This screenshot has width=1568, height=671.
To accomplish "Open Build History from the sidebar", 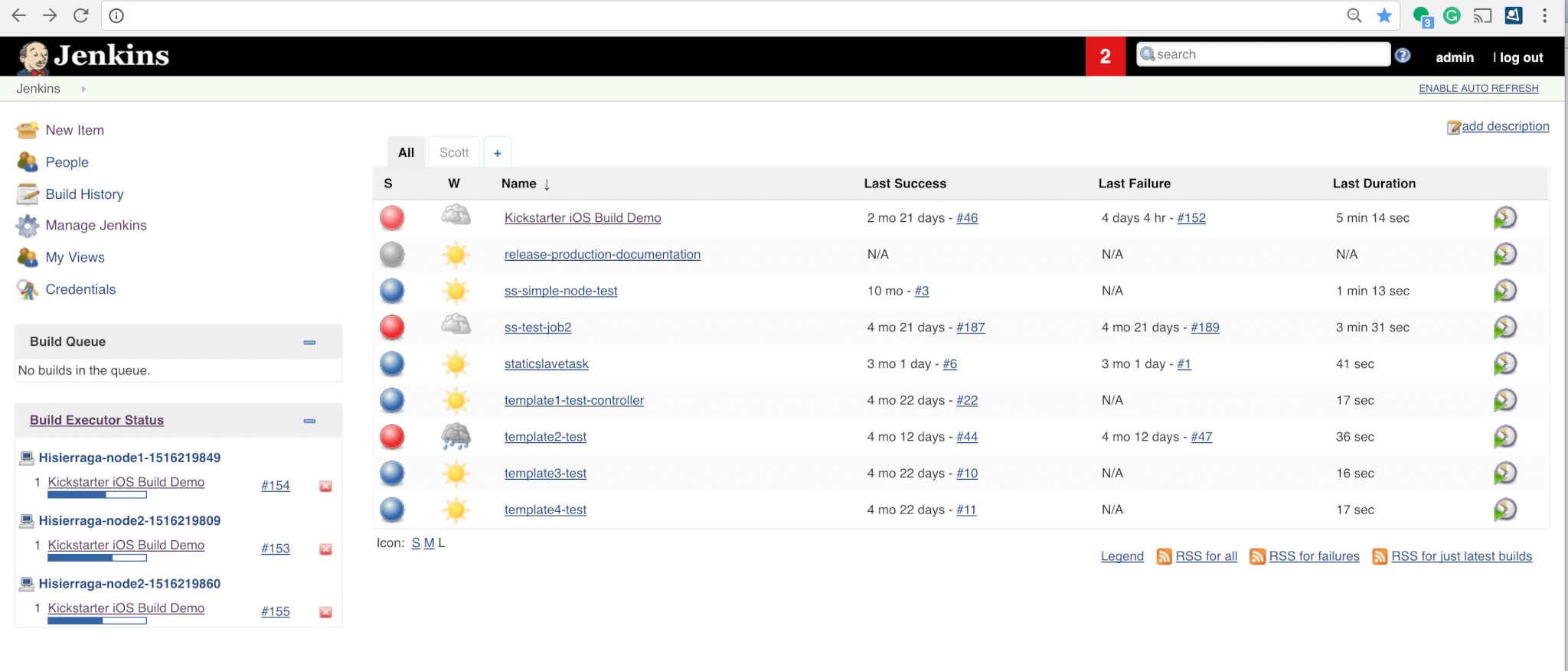I will [84, 194].
